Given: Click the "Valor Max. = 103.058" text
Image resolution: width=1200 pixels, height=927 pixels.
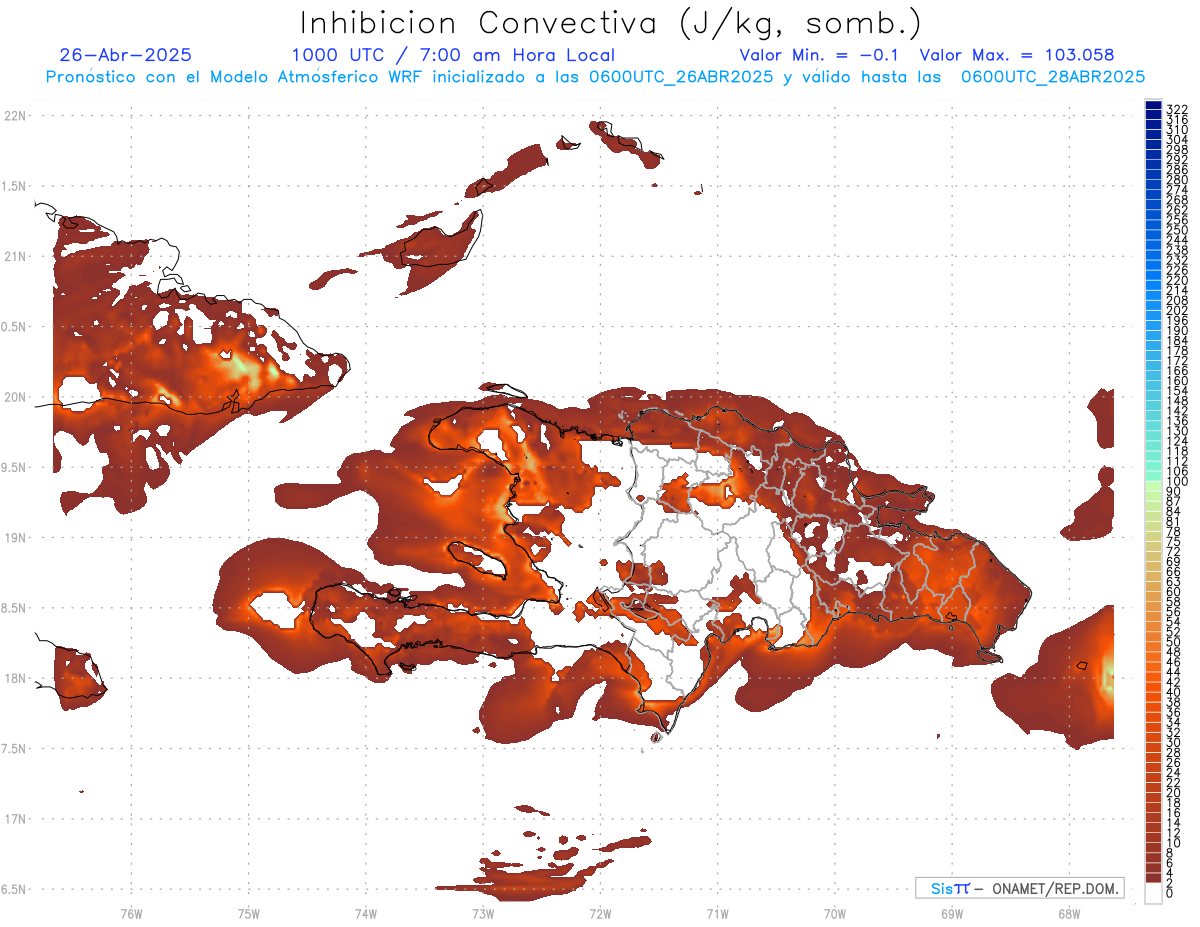Looking at the screenshot, I should tap(1017, 55).
